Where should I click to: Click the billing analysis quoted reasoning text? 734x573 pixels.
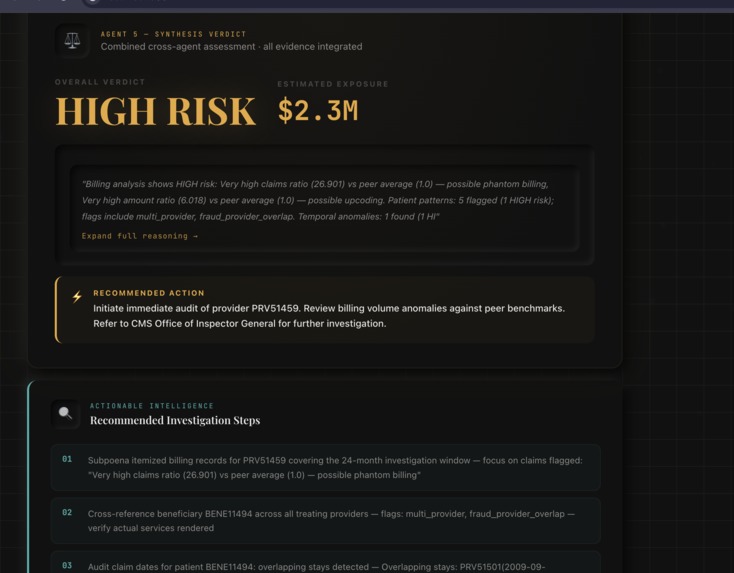point(317,200)
